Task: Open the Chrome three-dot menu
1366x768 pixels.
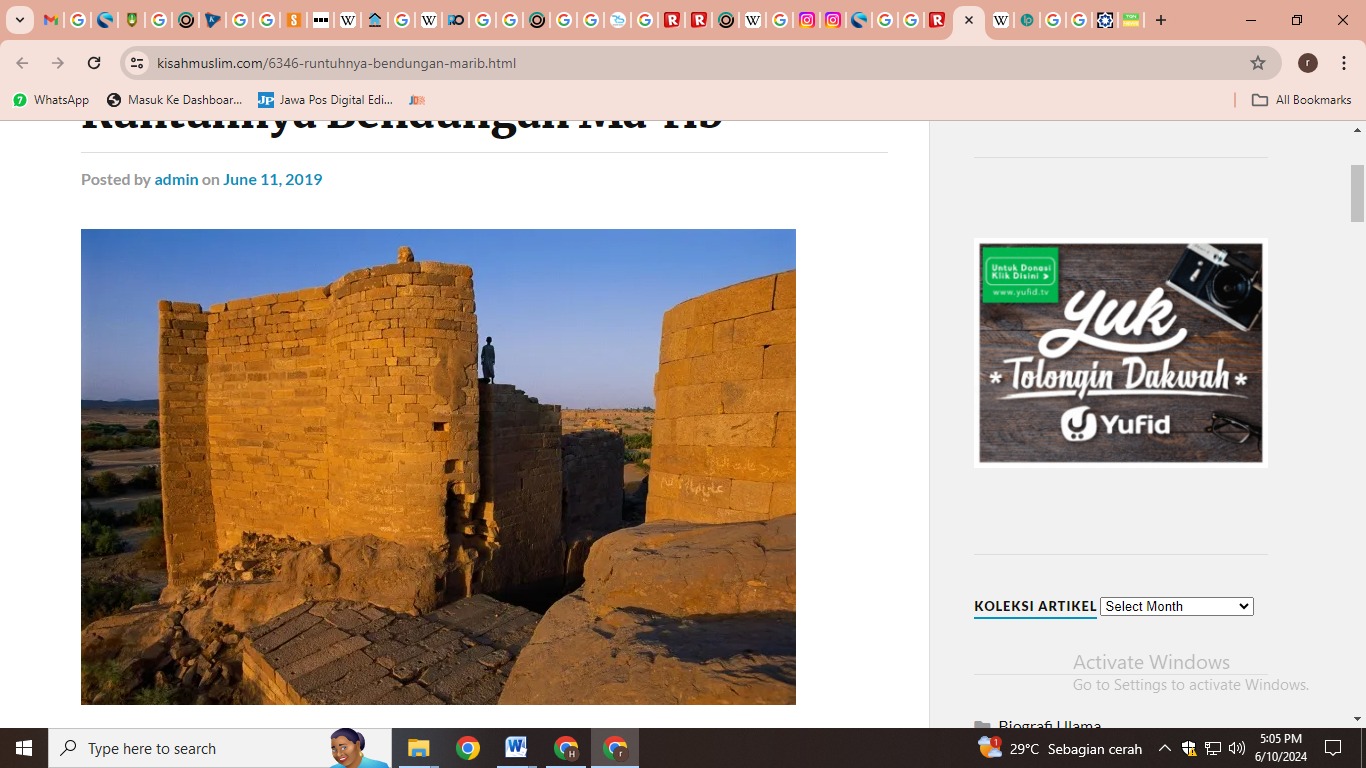Action: [x=1343, y=63]
